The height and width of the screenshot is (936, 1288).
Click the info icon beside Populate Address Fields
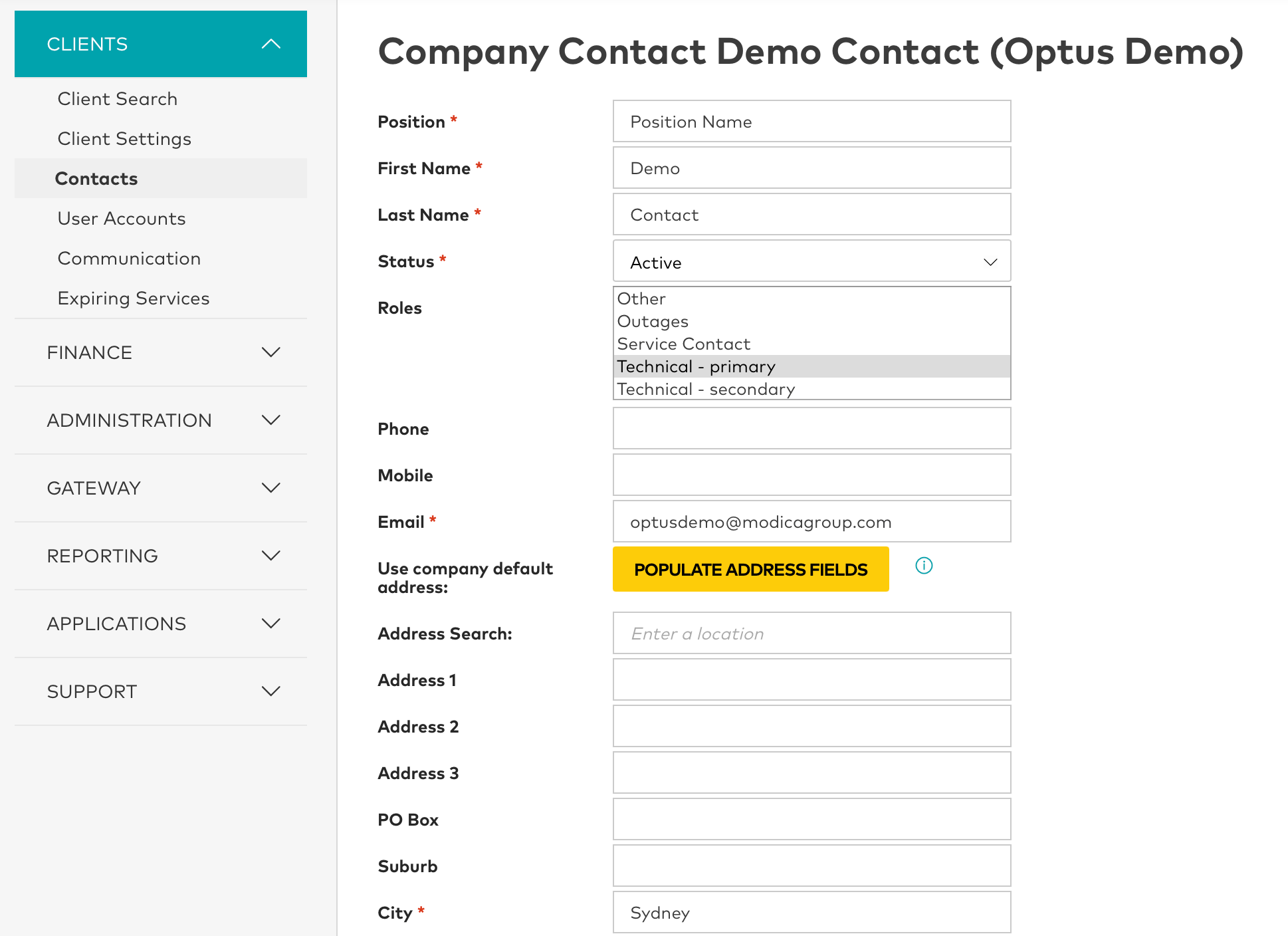pyautogui.click(x=924, y=566)
